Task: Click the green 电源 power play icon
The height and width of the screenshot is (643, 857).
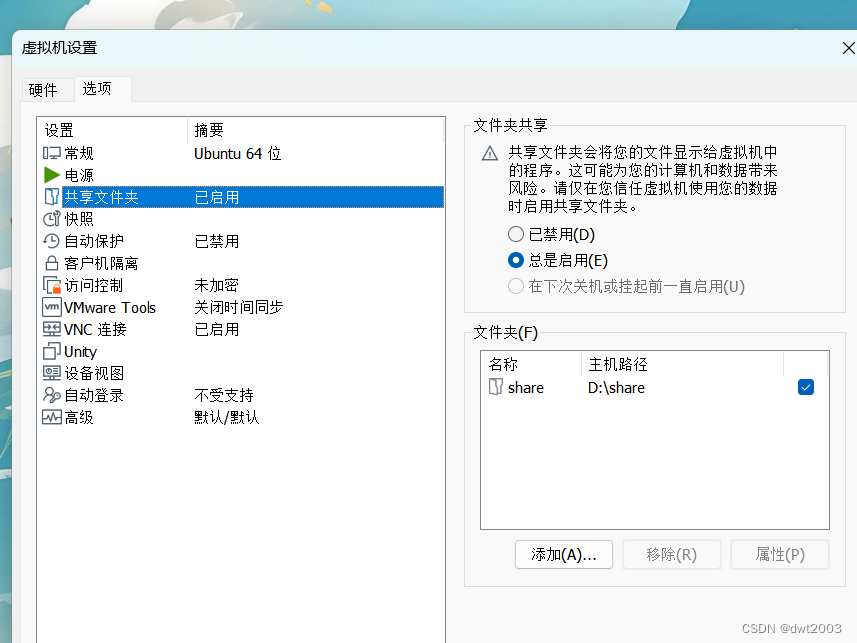Action: [x=51, y=175]
